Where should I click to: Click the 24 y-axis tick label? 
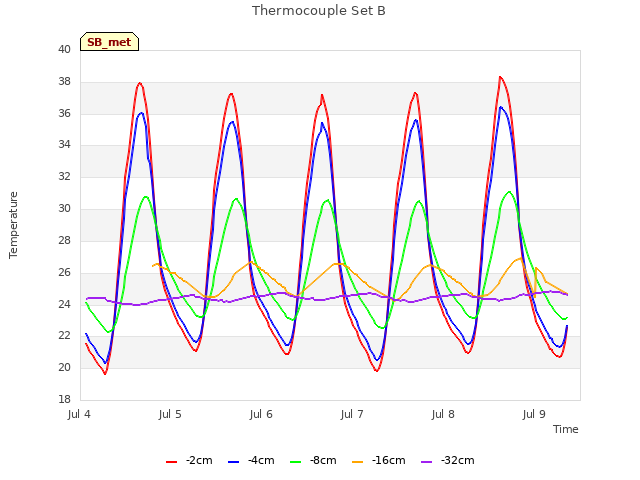click(x=64, y=304)
